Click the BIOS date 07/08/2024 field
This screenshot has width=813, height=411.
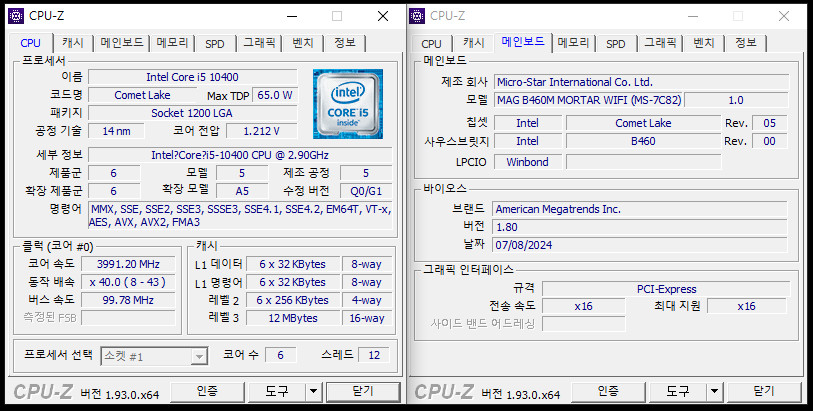coord(639,245)
